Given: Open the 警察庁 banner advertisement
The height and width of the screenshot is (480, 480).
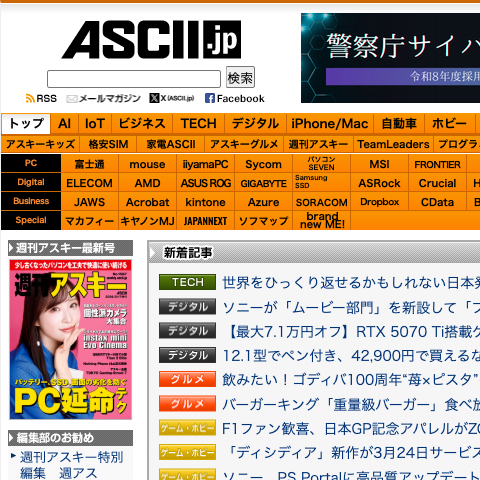Looking at the screenshot, I should [390, 58].
